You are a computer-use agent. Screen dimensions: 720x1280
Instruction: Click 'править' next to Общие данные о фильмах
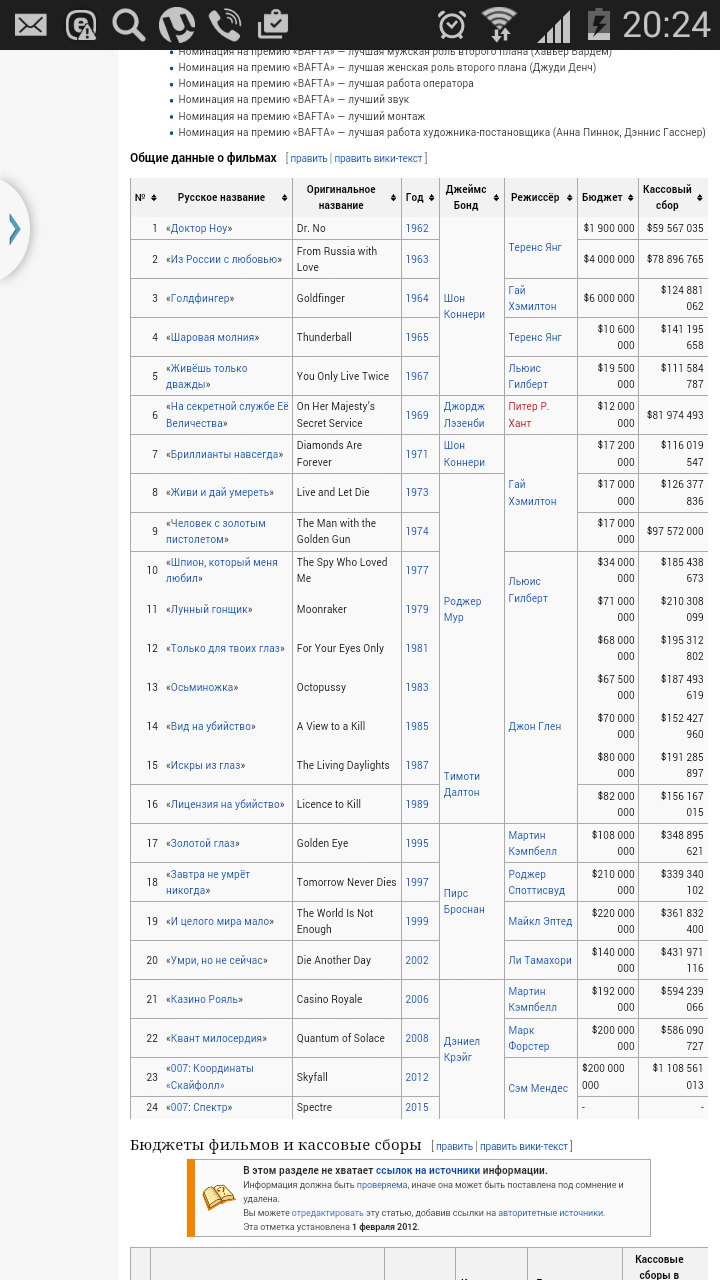[309, 158]
